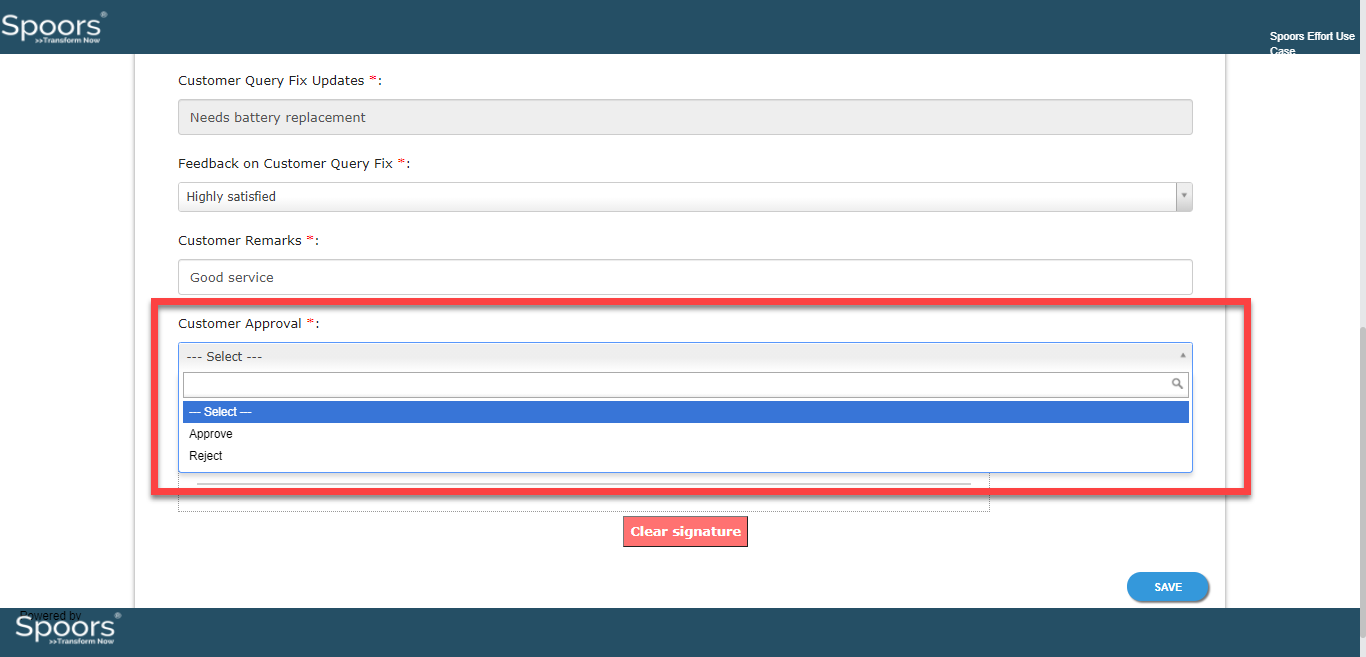1366x657 pixels.
Task: Click the Clear signature button
Action: (x=685, y=531)
